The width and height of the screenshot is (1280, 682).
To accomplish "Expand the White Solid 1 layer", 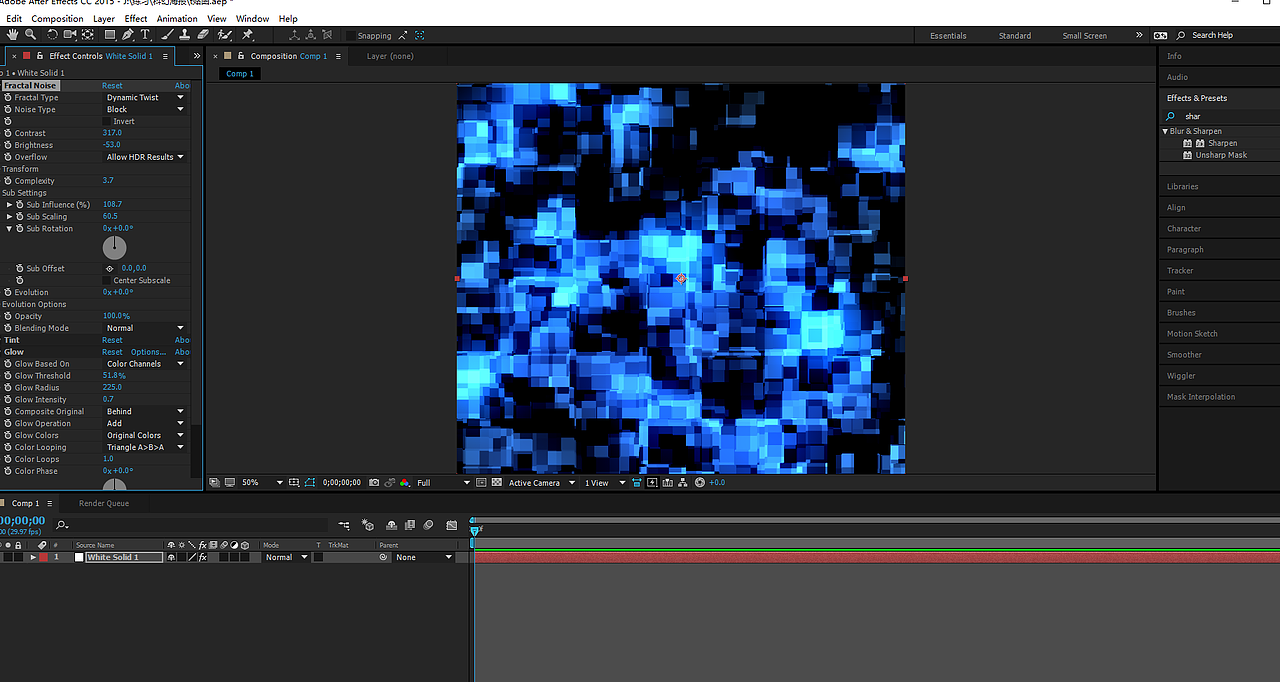I will 33,557.
